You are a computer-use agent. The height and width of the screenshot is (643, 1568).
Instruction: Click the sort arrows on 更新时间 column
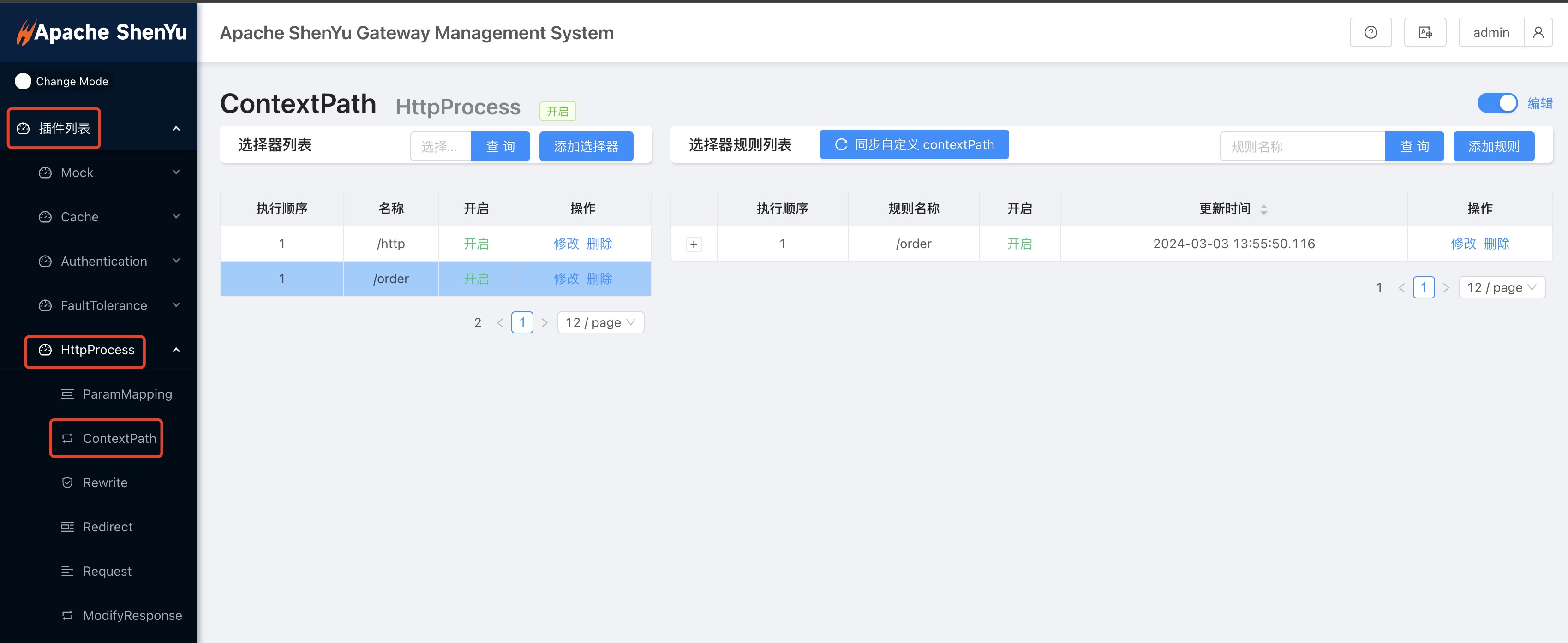coord(1263,209)
